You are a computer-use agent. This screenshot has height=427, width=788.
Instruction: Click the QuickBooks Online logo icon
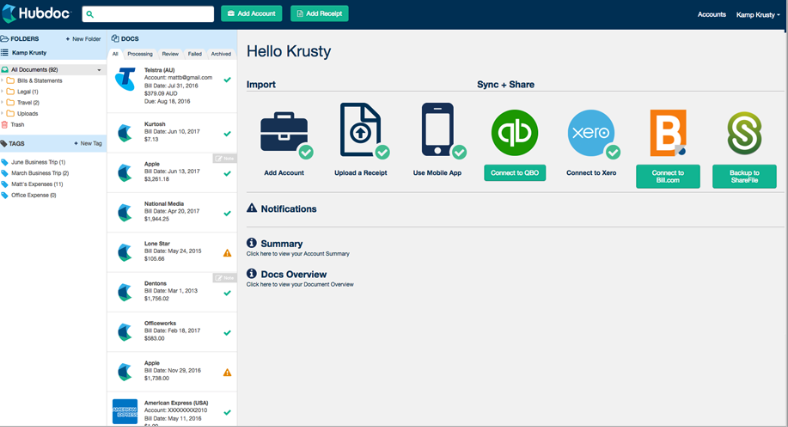(515, 133)
